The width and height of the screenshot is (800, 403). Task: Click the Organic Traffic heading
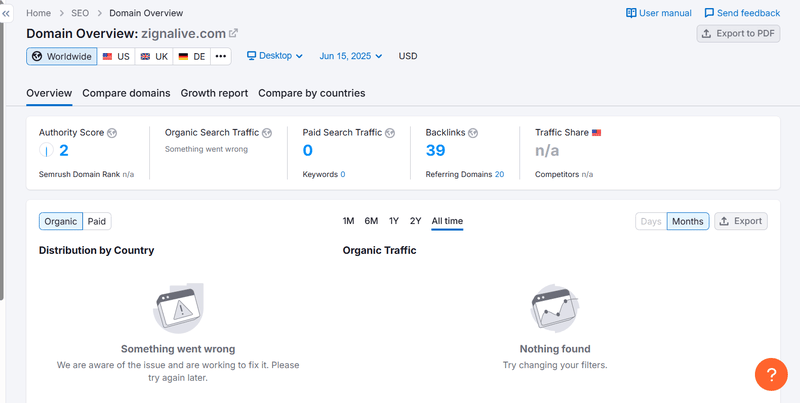click(x=380, y=250)
